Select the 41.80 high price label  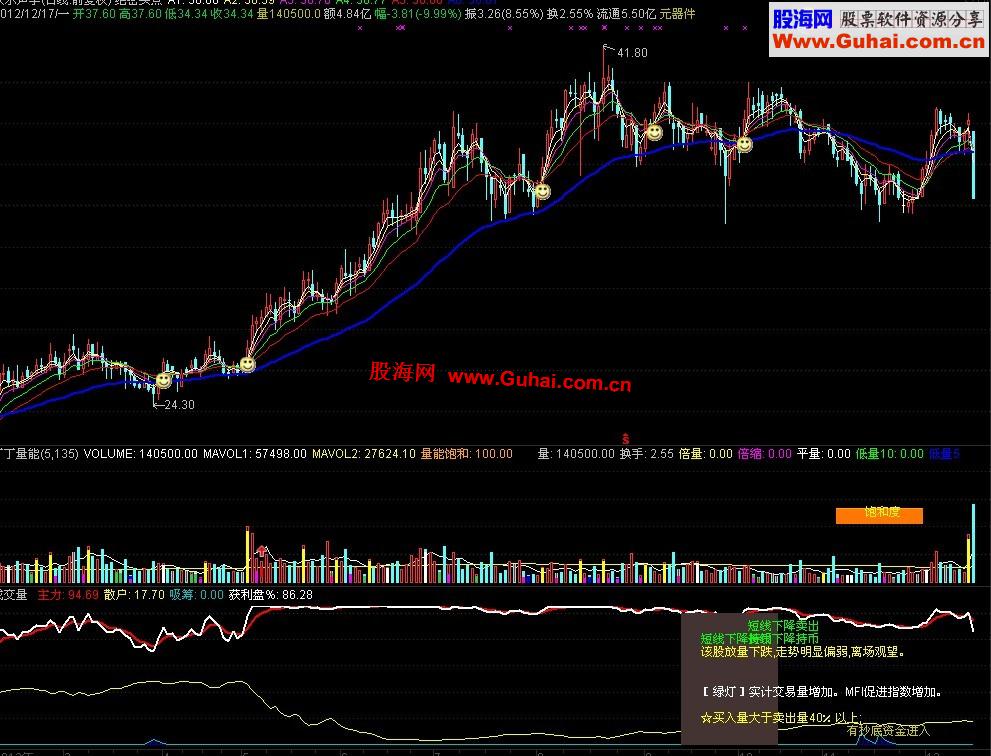point(632,53)
